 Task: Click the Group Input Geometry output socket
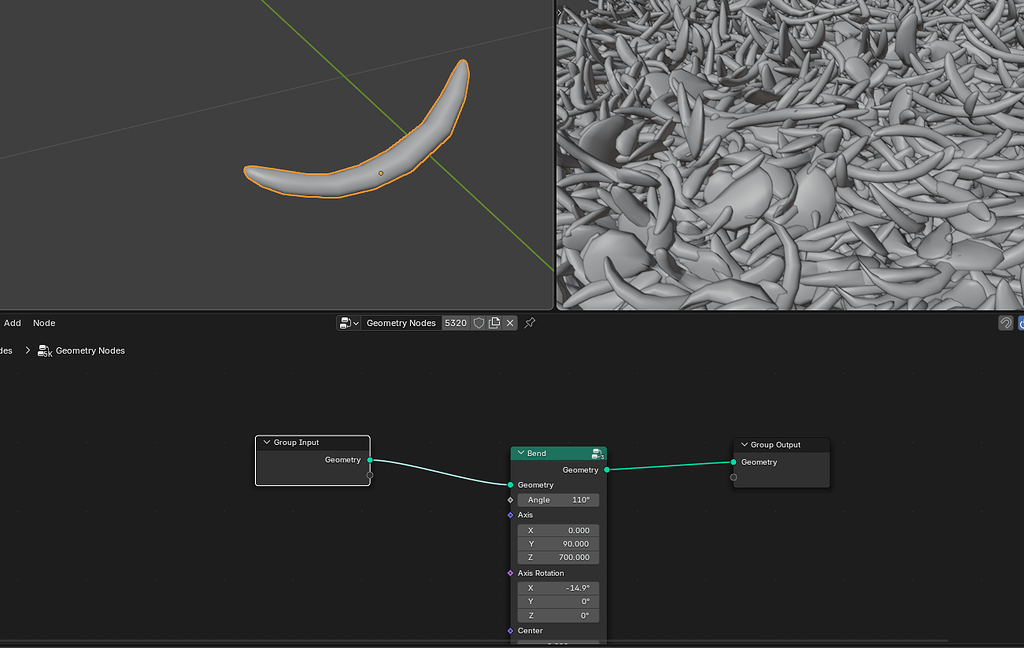[370, 460]
